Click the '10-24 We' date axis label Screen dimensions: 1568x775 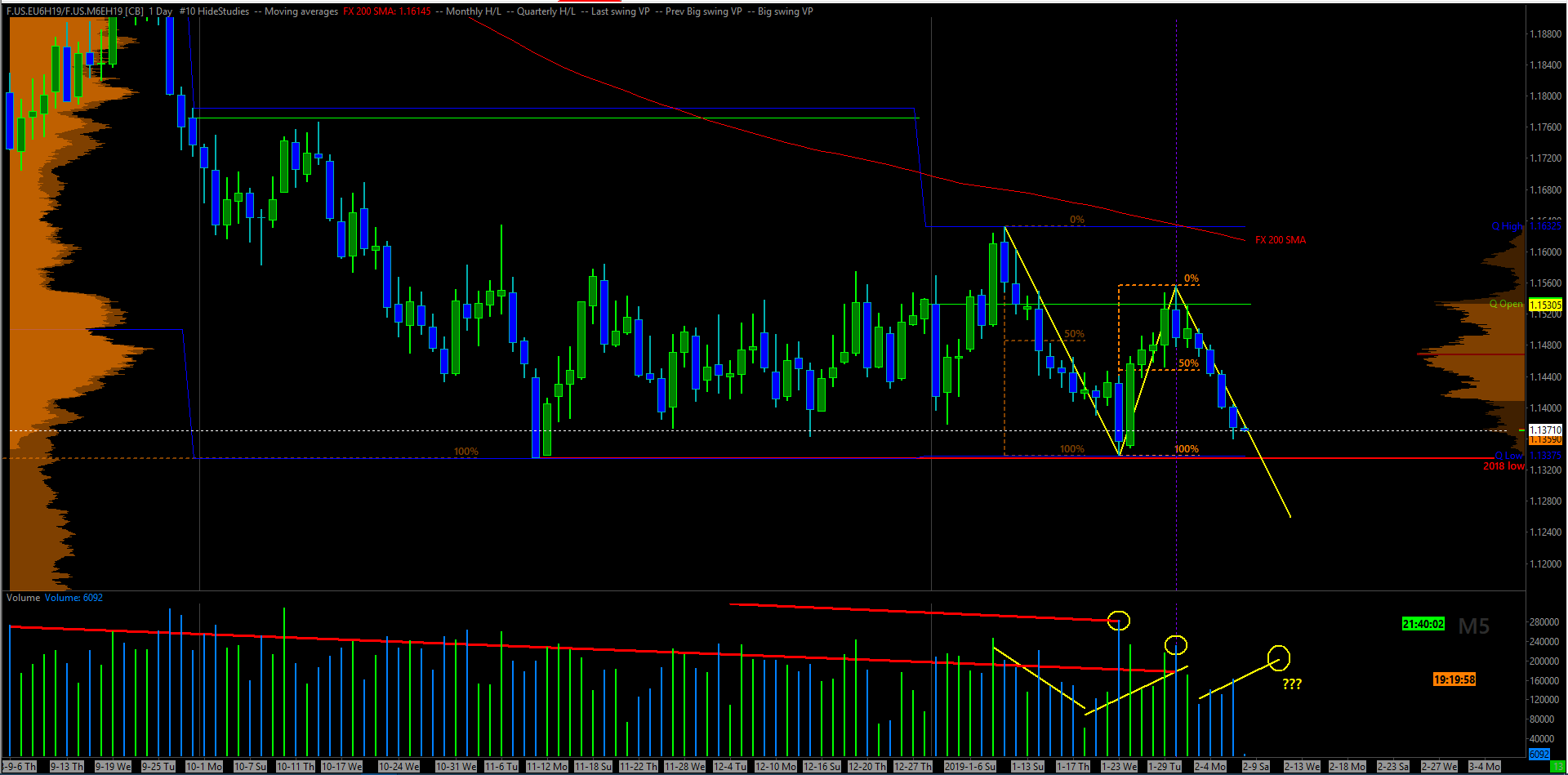(x=399, y=766)
